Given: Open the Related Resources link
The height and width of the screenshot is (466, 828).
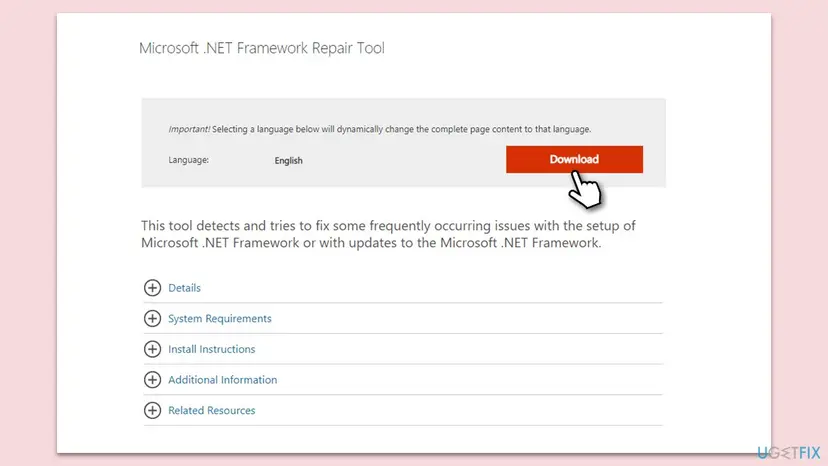Looking at the screenshot, I should [211, 411].
